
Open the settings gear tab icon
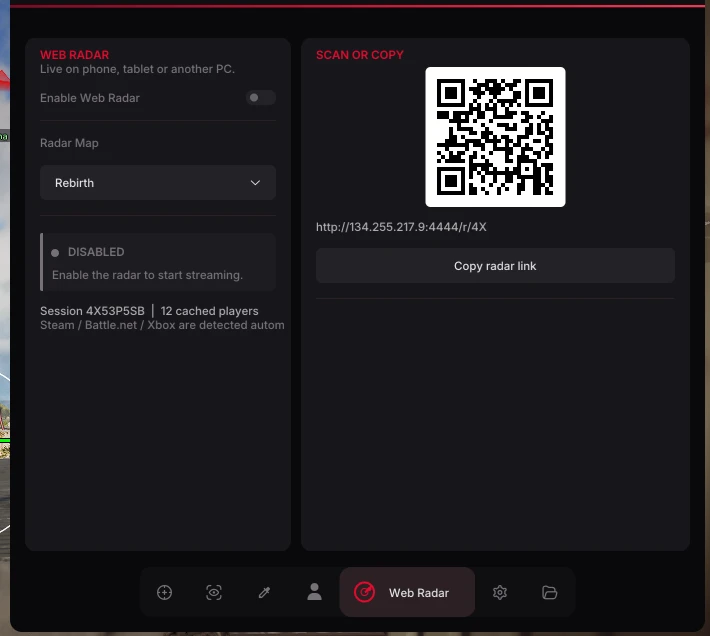coord(500,592)
